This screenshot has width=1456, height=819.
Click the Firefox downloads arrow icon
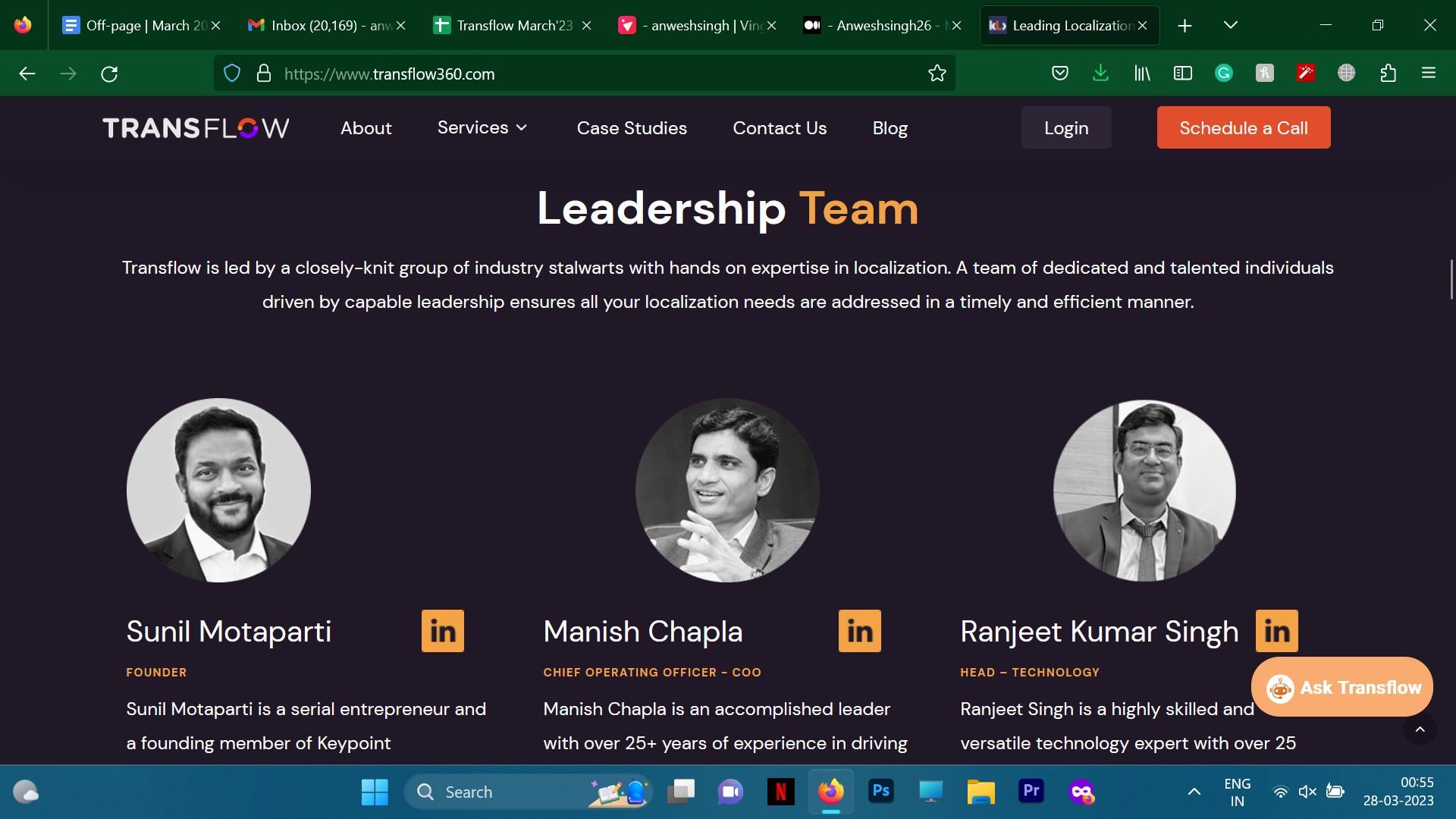coord(1100,74)
